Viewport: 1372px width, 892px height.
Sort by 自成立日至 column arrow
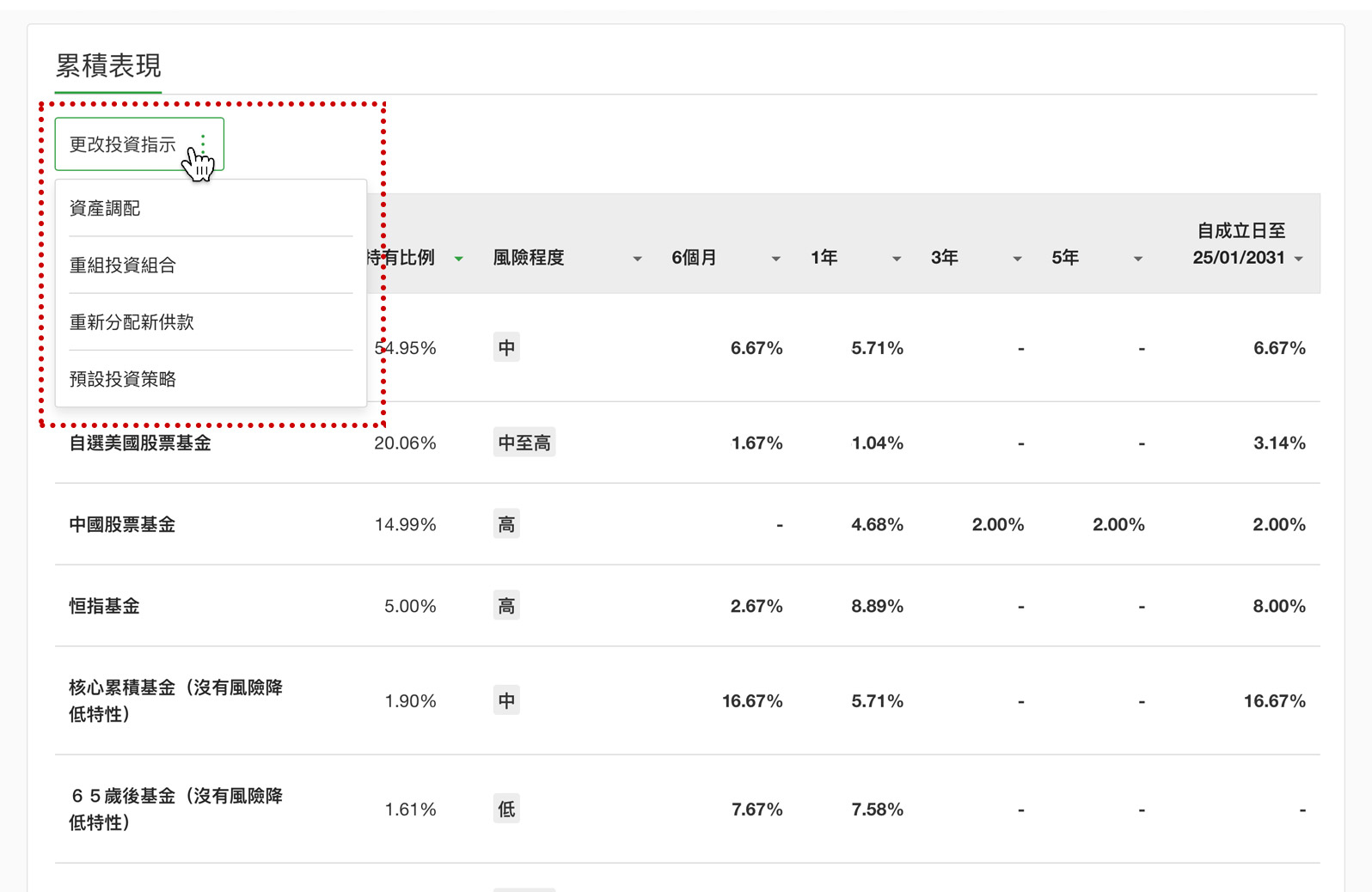pyautogui.click(x=1298, y=259)
